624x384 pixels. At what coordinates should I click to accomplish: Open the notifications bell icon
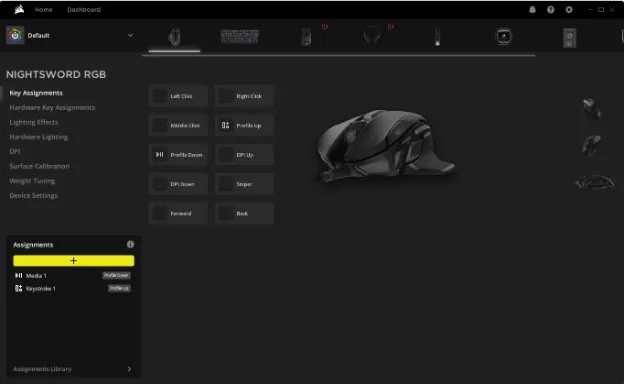(x=532, y=10)
